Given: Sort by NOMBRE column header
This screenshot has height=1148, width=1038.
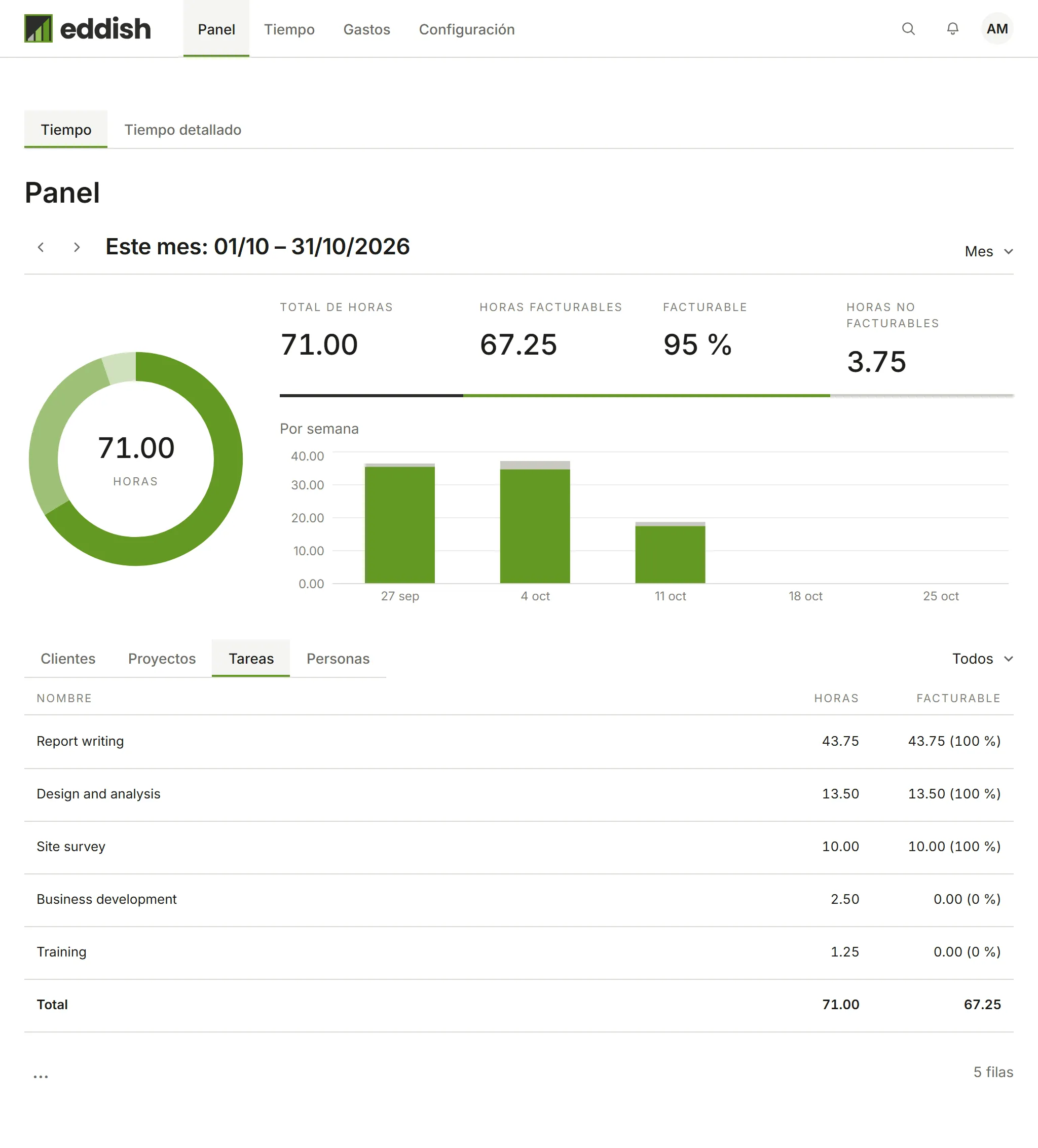Looking at the screenshot, I should pos(64,698).
